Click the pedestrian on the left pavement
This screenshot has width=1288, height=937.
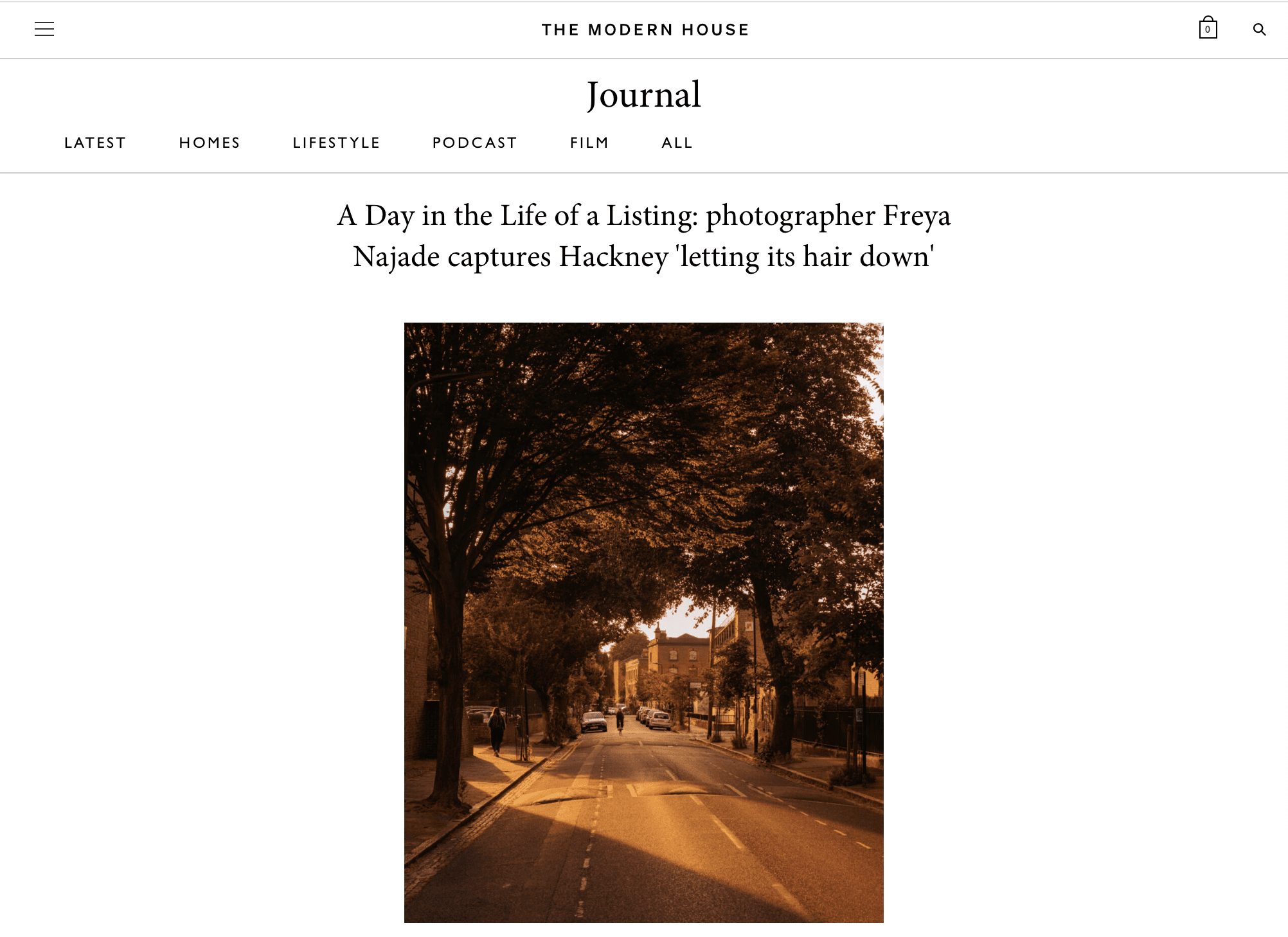[497, 731]
